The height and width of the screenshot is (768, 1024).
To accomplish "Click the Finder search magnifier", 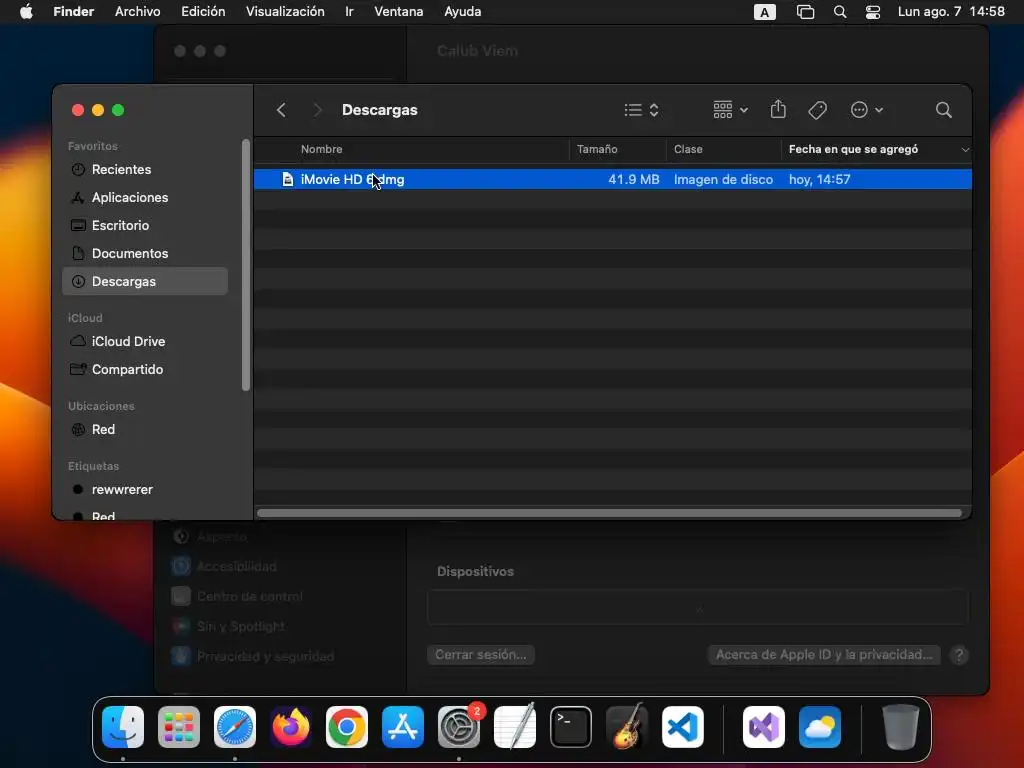I will coord(943,110).
